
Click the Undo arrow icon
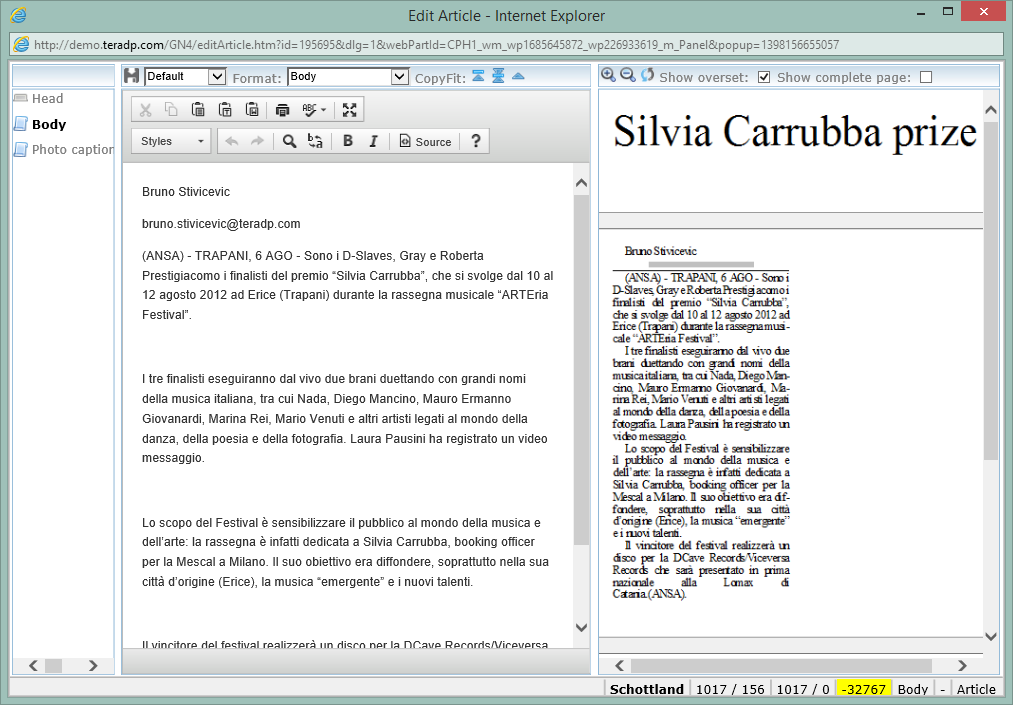point(231,142)
